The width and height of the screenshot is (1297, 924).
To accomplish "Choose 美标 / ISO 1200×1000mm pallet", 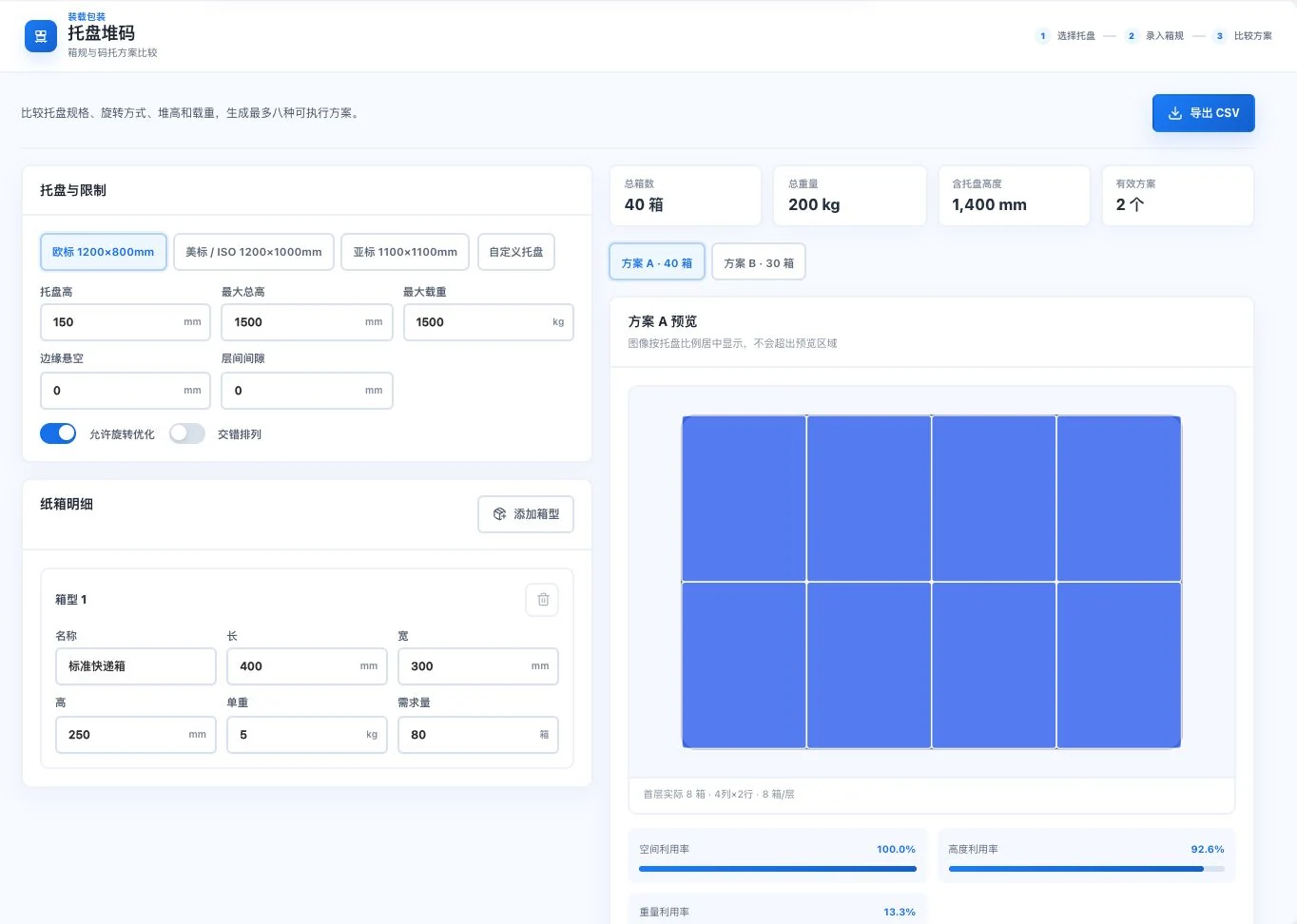I will point(254,252).
